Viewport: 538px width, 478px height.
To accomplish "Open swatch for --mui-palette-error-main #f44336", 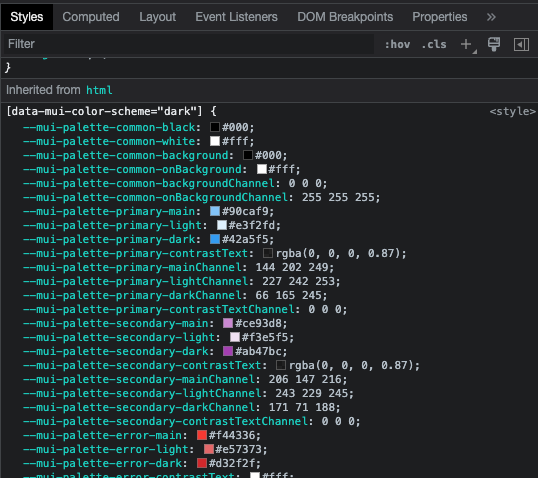I will point(202,435).
